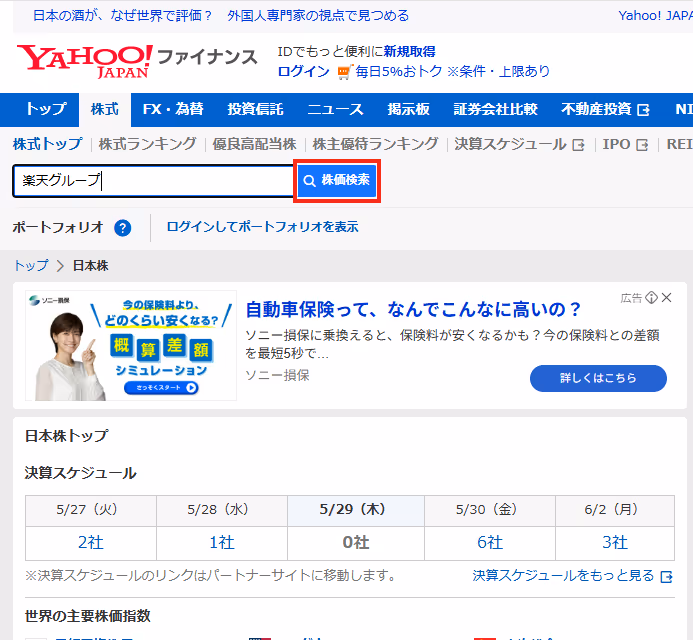Click 毎日5%おトク promotion link

pyautogui.click(x=398, y=72)
